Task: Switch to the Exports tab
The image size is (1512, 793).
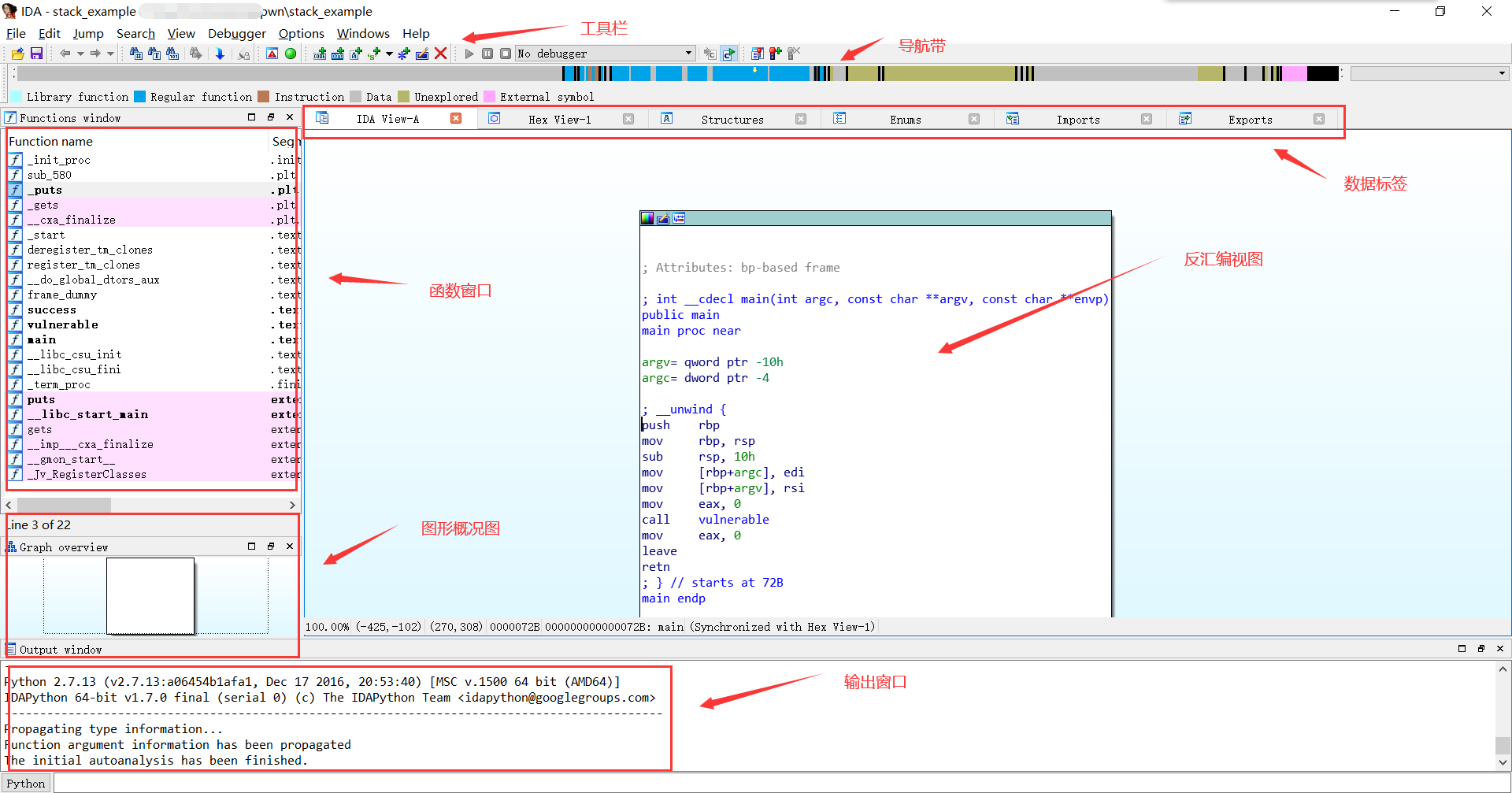Action: [x=1251, y=120]
